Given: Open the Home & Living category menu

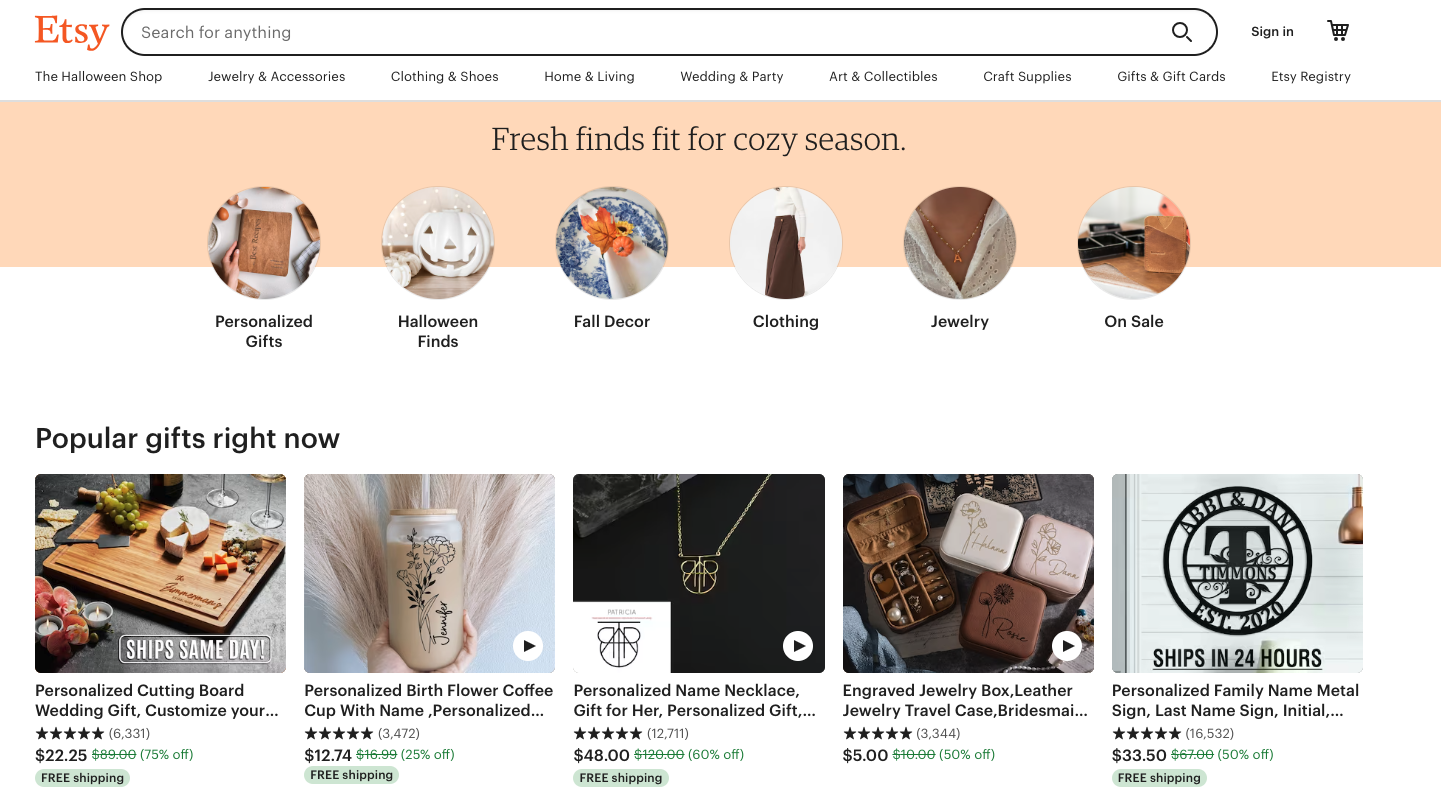Looking at the screenshot, I should click(x=589, y=76).
